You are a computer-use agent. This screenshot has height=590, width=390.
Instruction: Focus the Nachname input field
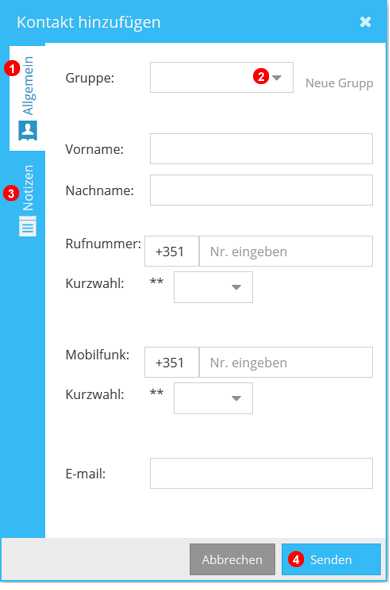[261, 190]
